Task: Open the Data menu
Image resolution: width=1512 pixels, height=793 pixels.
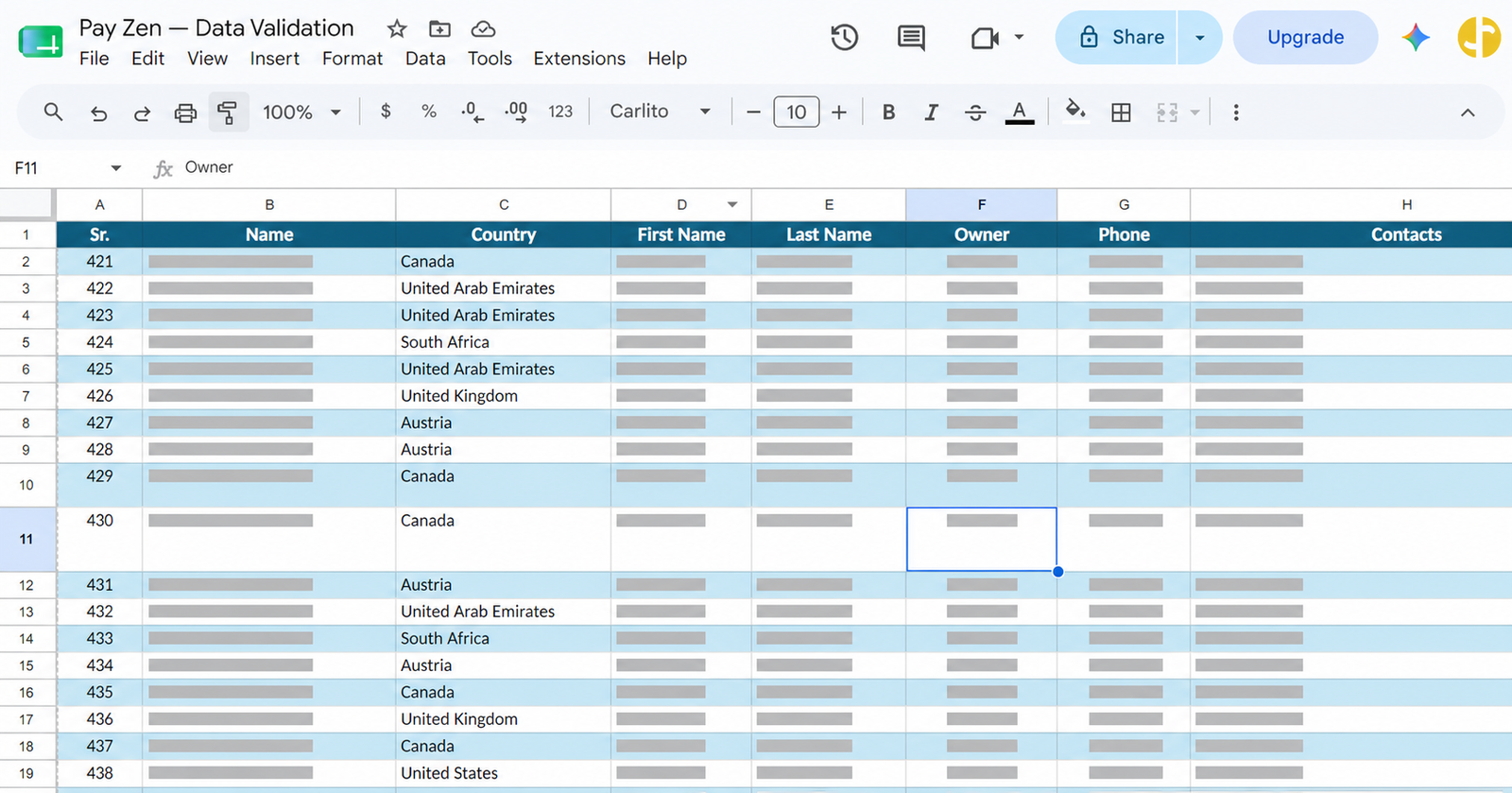Action: [425, 59]
